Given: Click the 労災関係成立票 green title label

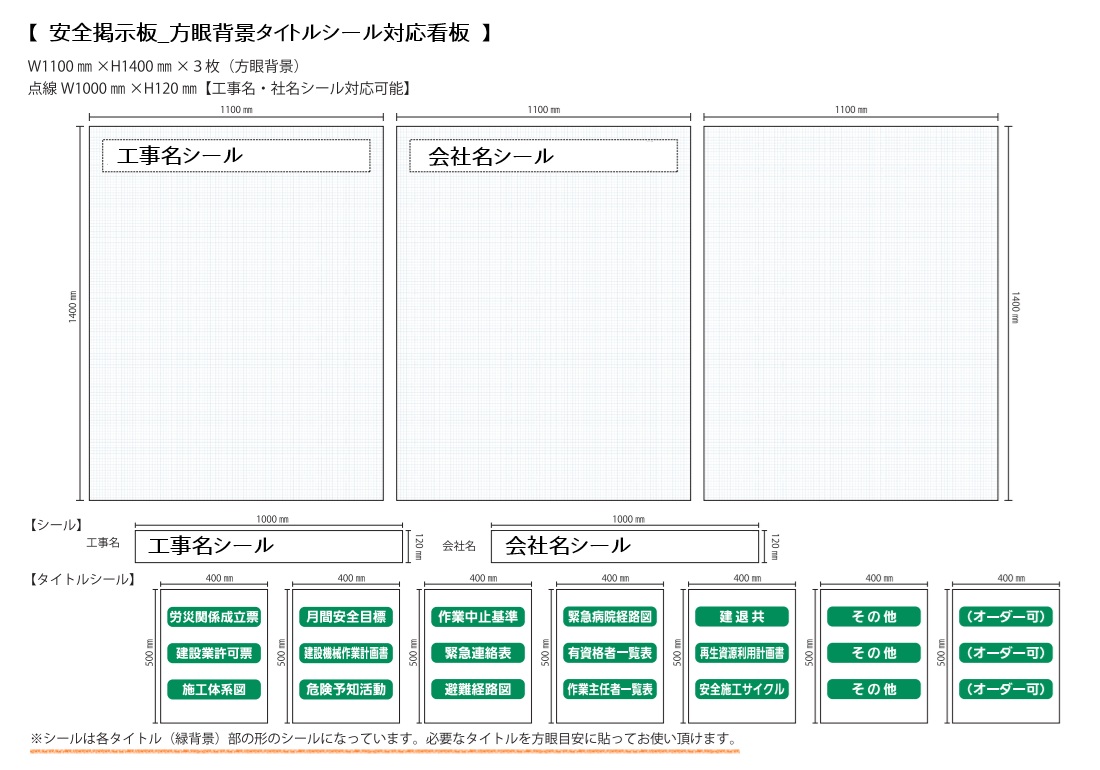Looking at the screenshot, I should tap(214, 617).
